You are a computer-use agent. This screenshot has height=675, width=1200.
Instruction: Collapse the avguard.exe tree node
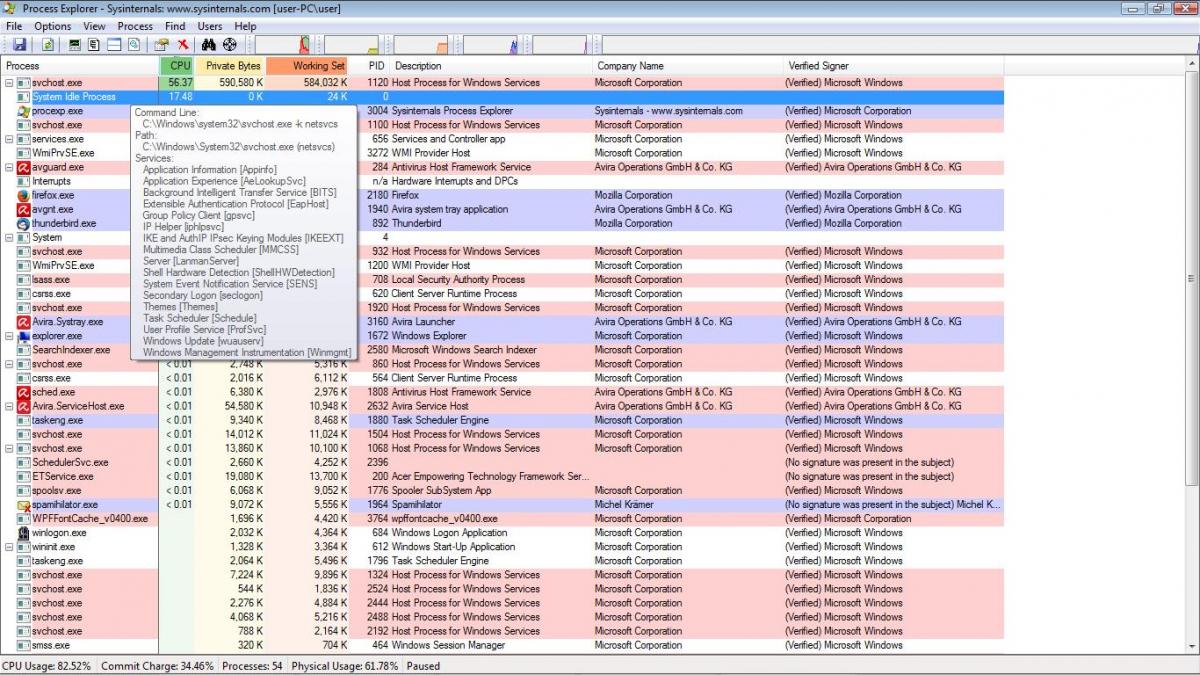[9, 167]
